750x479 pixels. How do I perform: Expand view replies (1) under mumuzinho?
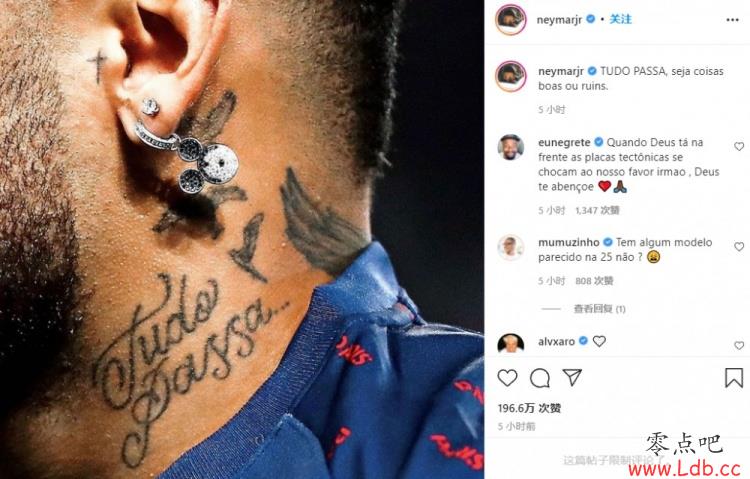tap(599, 309)
